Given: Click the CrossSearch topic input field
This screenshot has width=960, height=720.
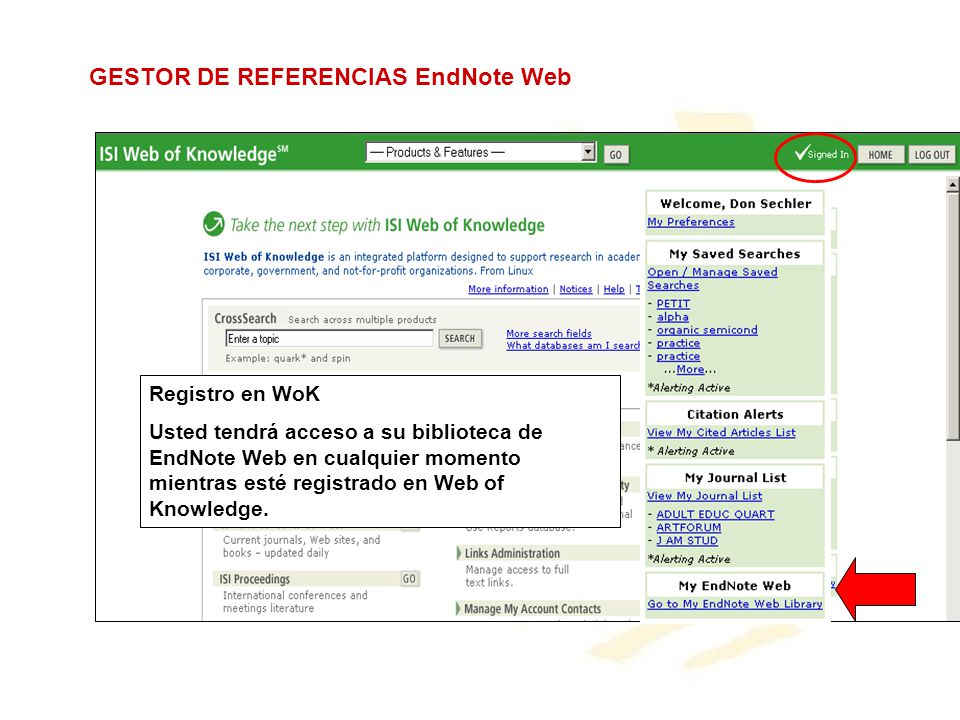Looking at the screenshot, I should 329,339.
